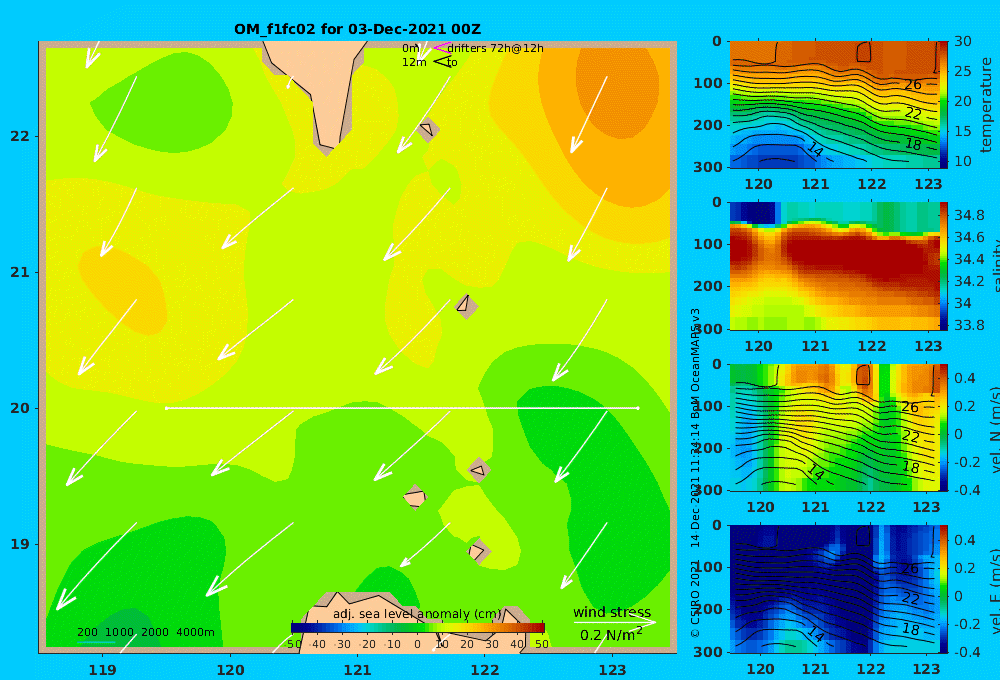Click the 'salinity' colorbar axis label
Image resolution: width=1000 pixels, height=680 pixels.
coord(996,266)
